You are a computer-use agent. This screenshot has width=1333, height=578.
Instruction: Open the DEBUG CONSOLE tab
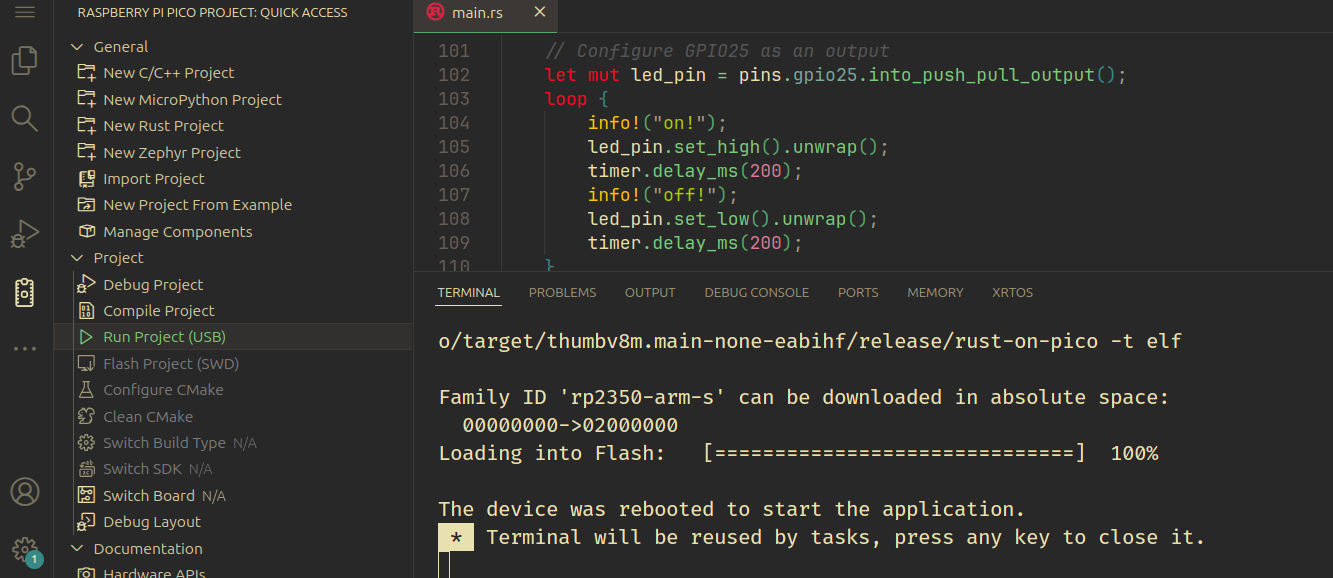[x=756, y=292]
